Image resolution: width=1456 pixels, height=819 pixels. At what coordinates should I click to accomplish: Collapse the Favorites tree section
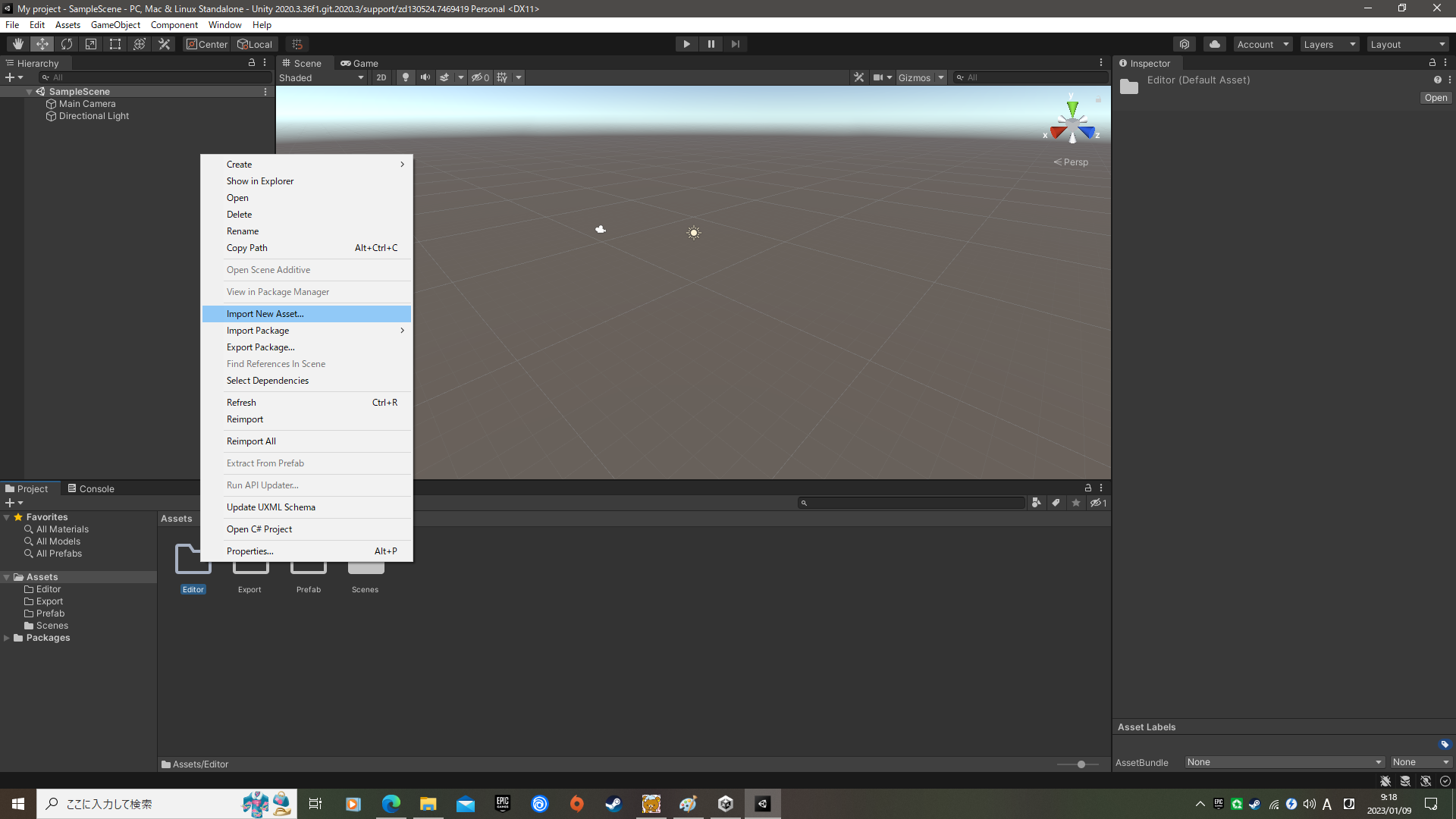[7, 517]
